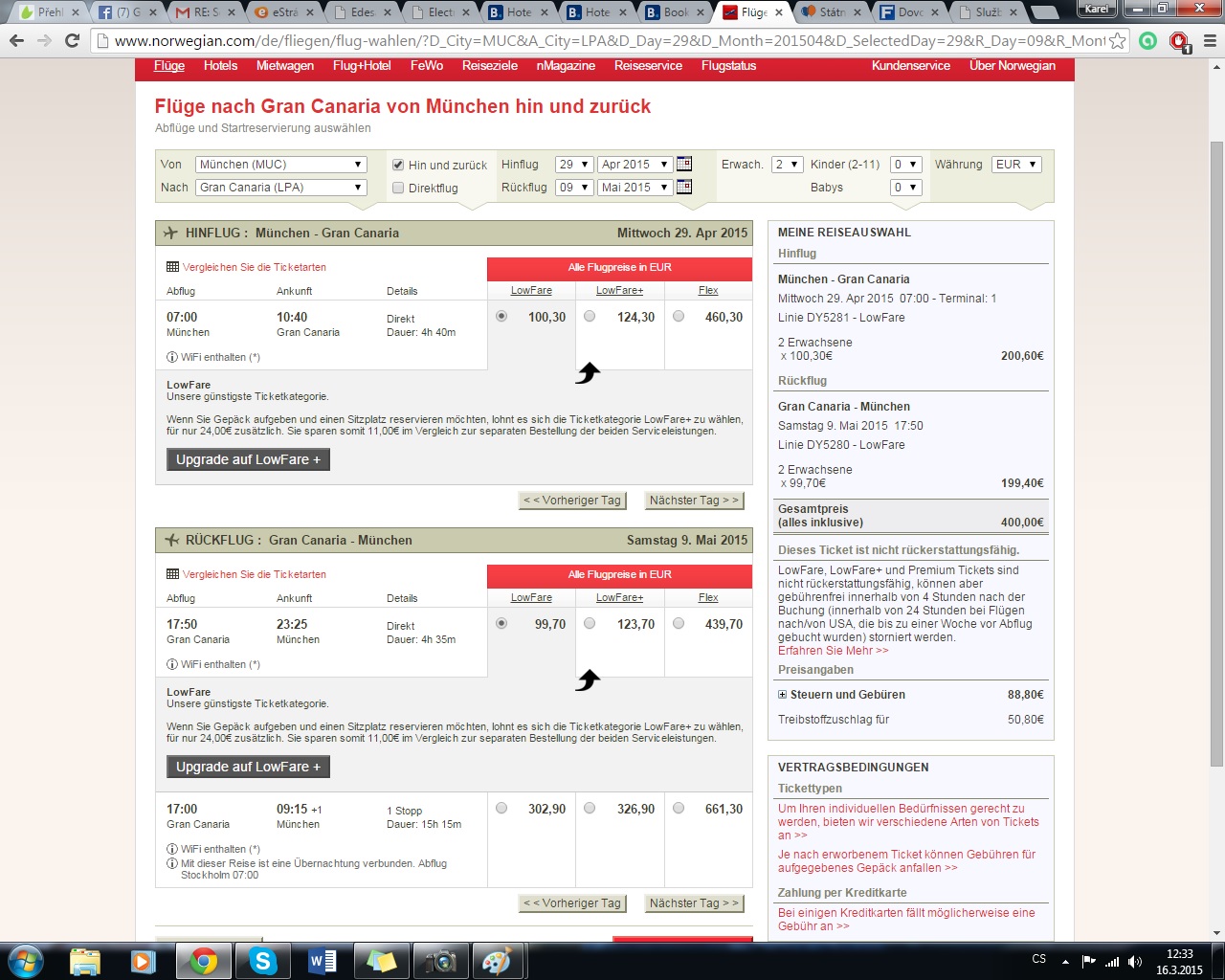Image resolution: width=1225 pixels, height=980 pixels.
Task: Open the Rückflug month dropdown Mai 2015
Action: click(x=635, y=188)
